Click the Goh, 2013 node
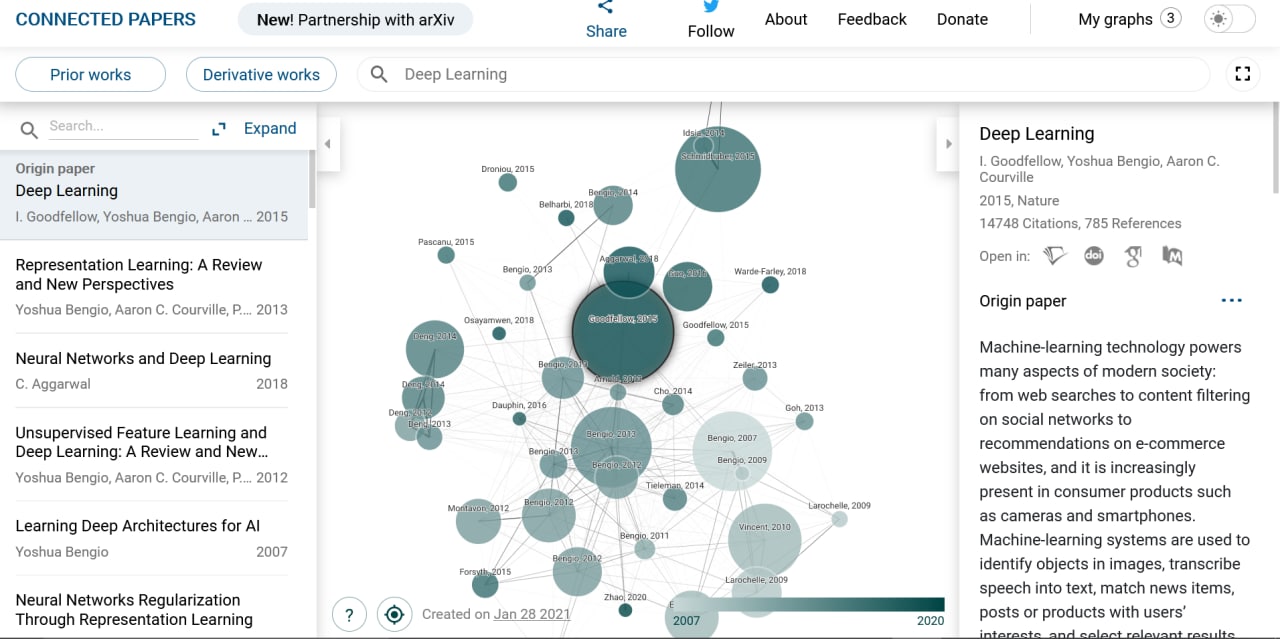This screenshot has height=639, width=1280. [804, 421]
